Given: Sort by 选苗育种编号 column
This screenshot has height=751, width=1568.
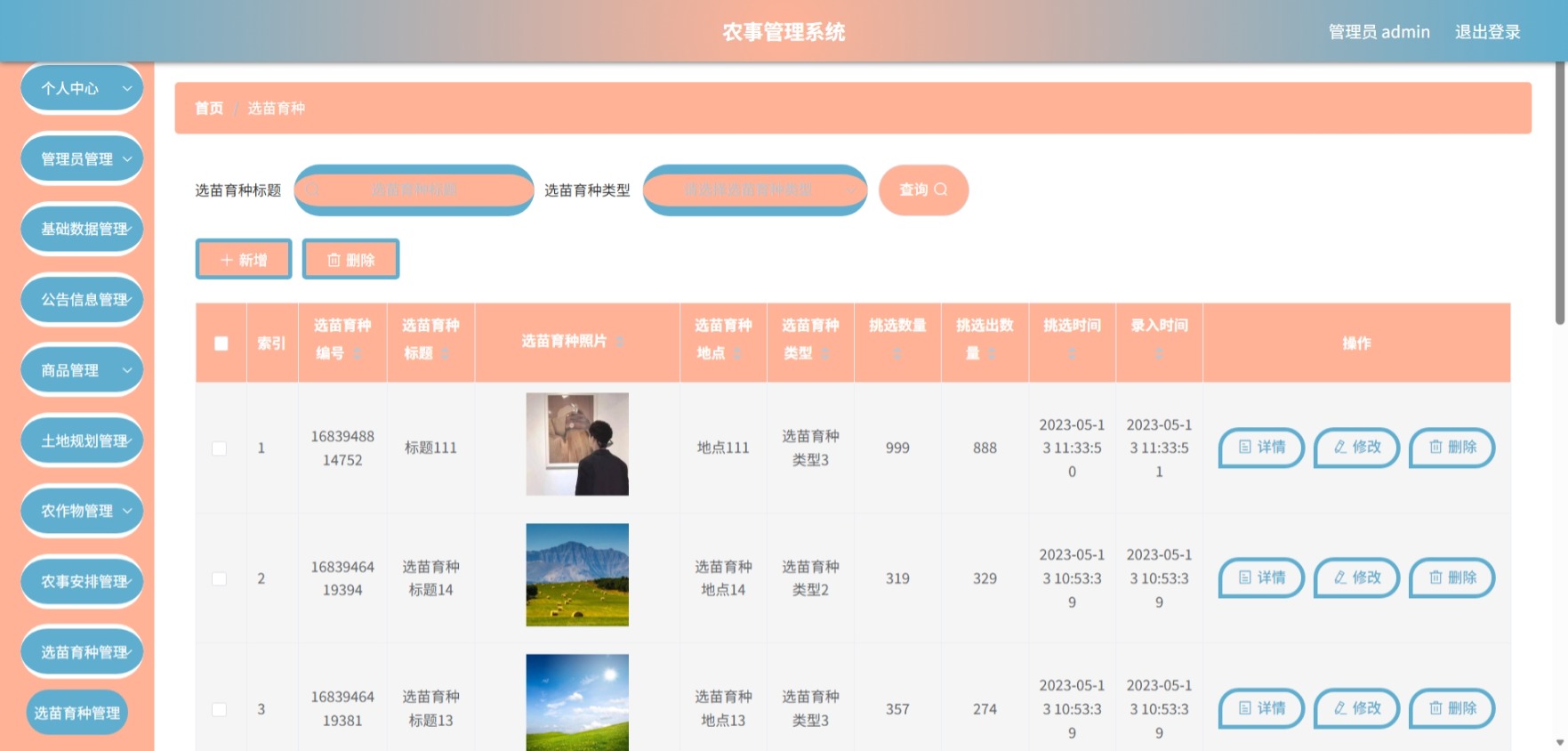Looking at the screenshot, I should pos(357,353).
